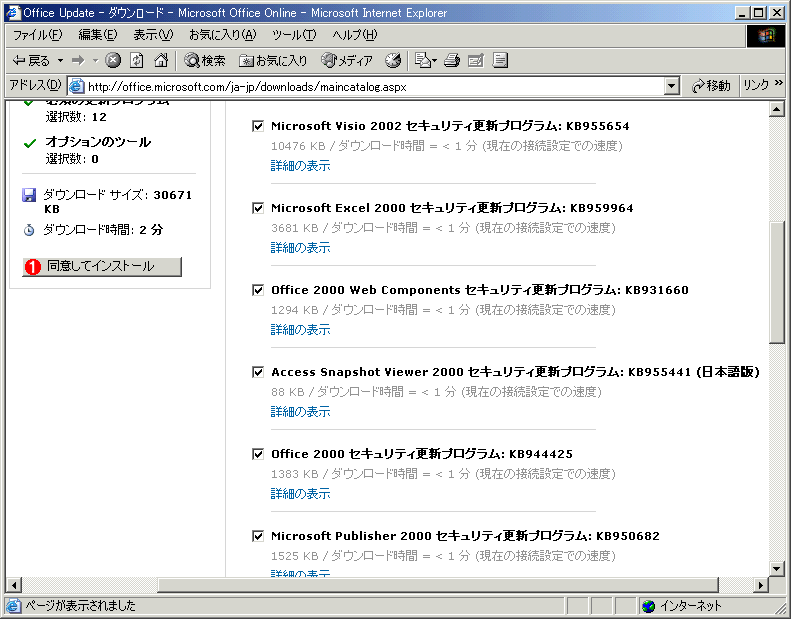
Task: Open the address bar dropdown arrow
Action: pos(671,86)
